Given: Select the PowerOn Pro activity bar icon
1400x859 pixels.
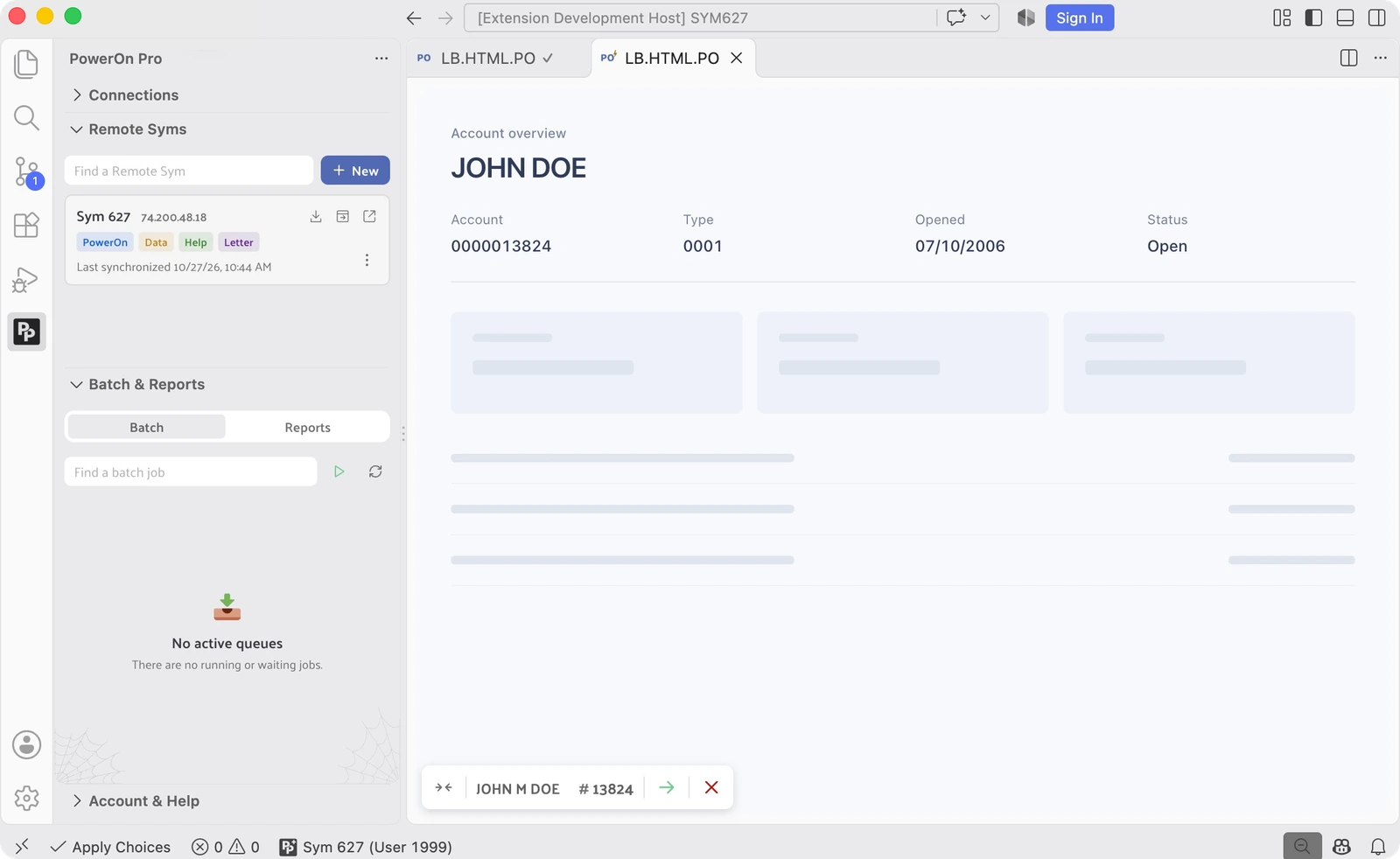Looking at the screenshot, I should (x=26, y=332).
